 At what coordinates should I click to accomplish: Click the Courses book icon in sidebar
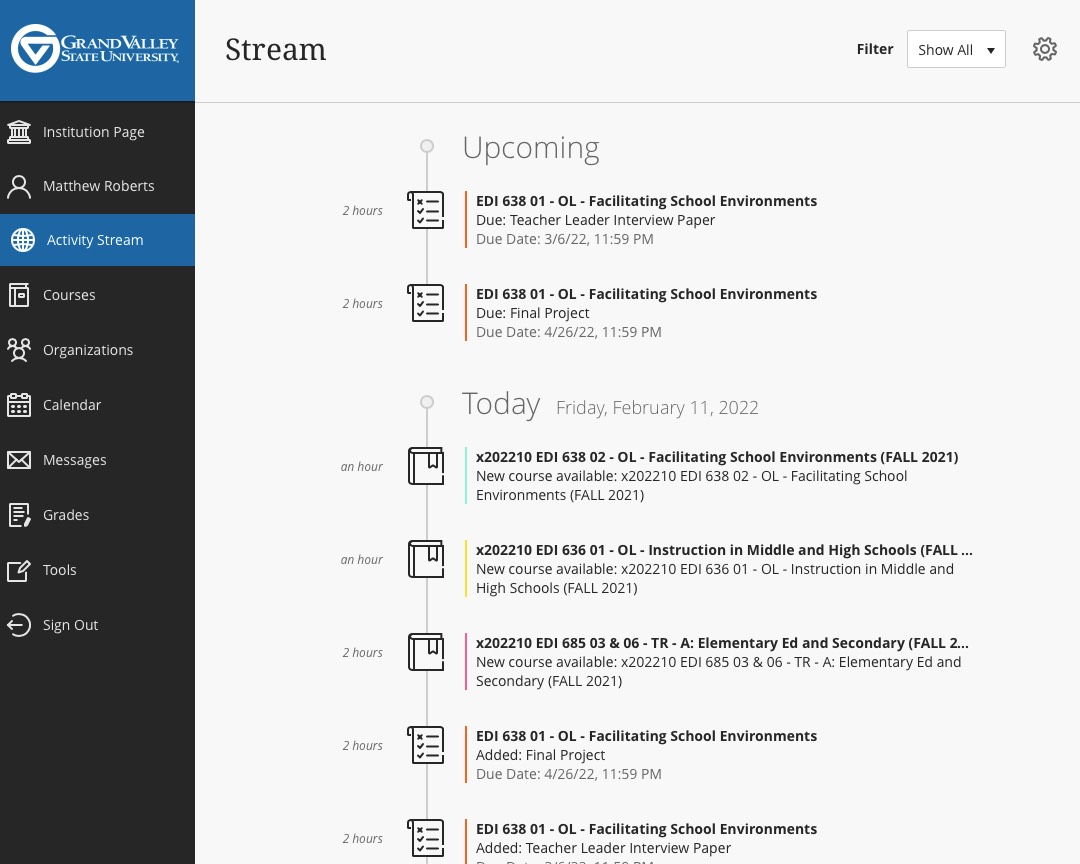19,295
